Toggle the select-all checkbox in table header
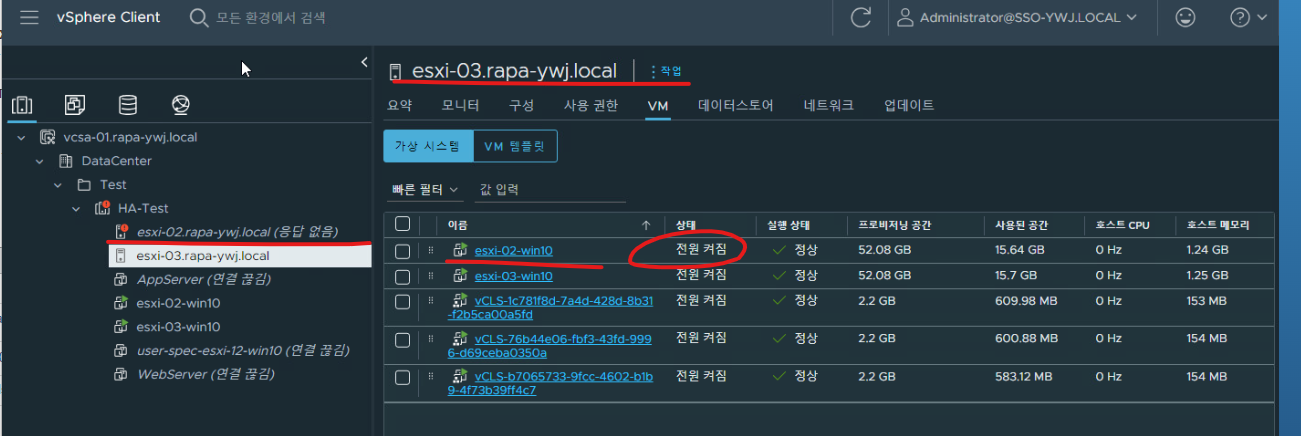Image resolution: width=1301 pixels, height=436 pixels. point(402,224)
